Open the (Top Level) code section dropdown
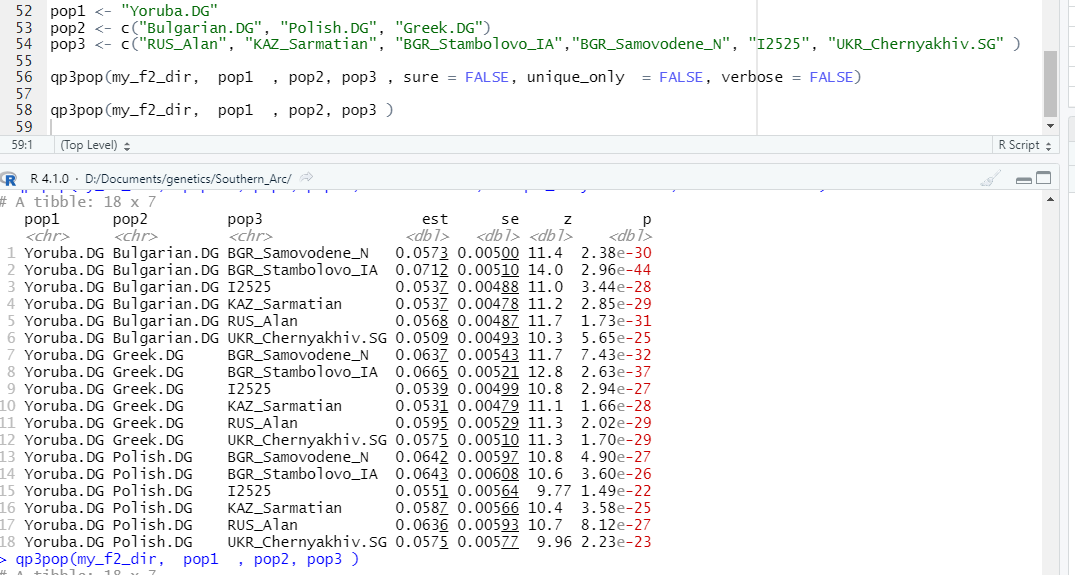The width and height of the screenshot is (1075, 575). pos(96,145)
